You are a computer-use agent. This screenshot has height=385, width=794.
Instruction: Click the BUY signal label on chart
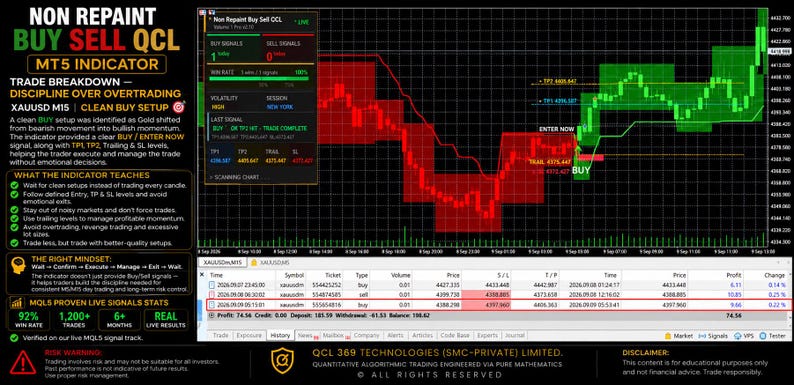click(581, 171)
